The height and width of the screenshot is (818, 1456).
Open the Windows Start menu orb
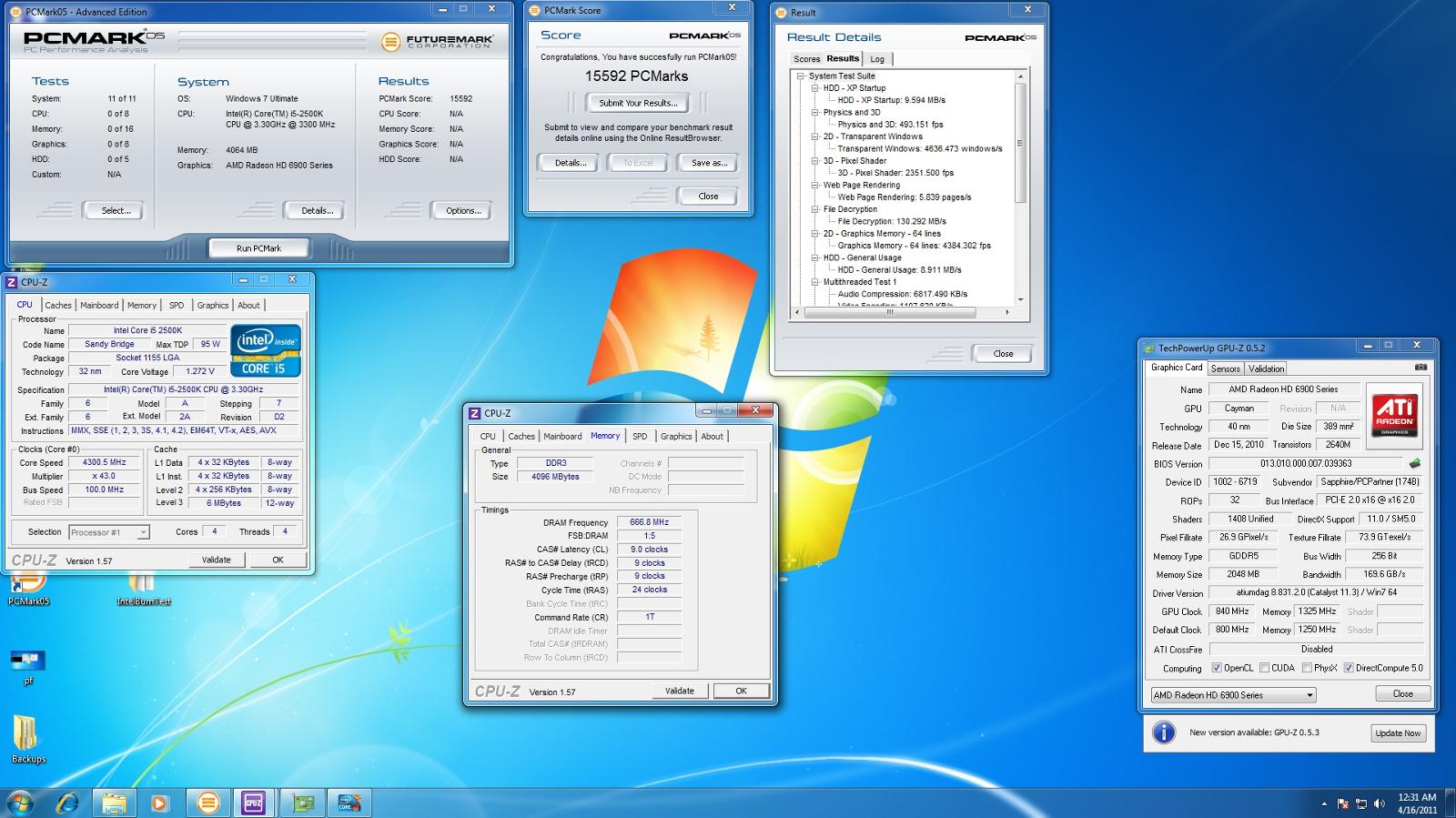coord(20,803)
